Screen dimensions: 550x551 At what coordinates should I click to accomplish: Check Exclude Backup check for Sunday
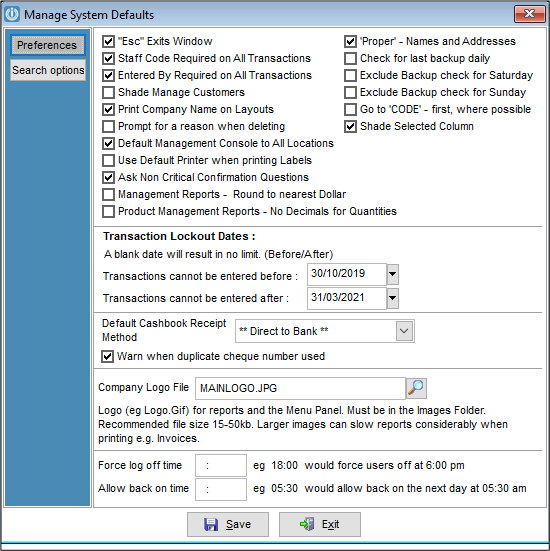point(350,92)
